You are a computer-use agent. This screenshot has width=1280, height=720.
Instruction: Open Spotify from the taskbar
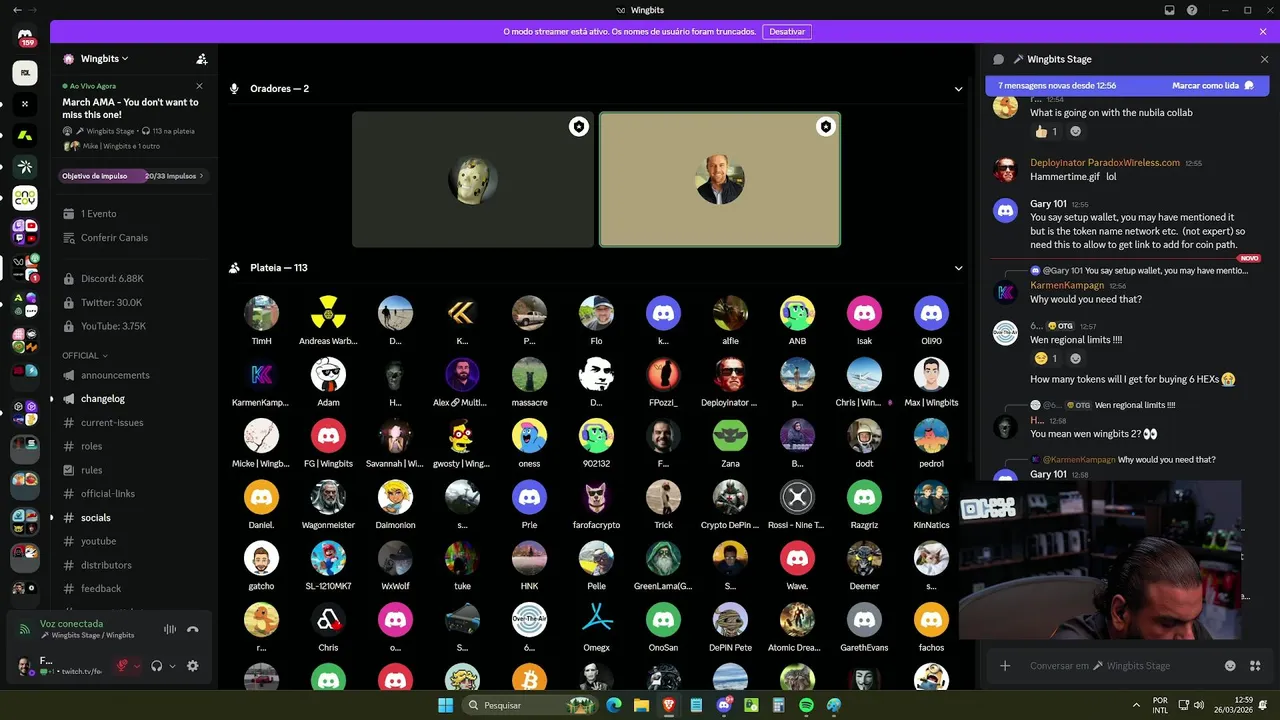(806, 705)
